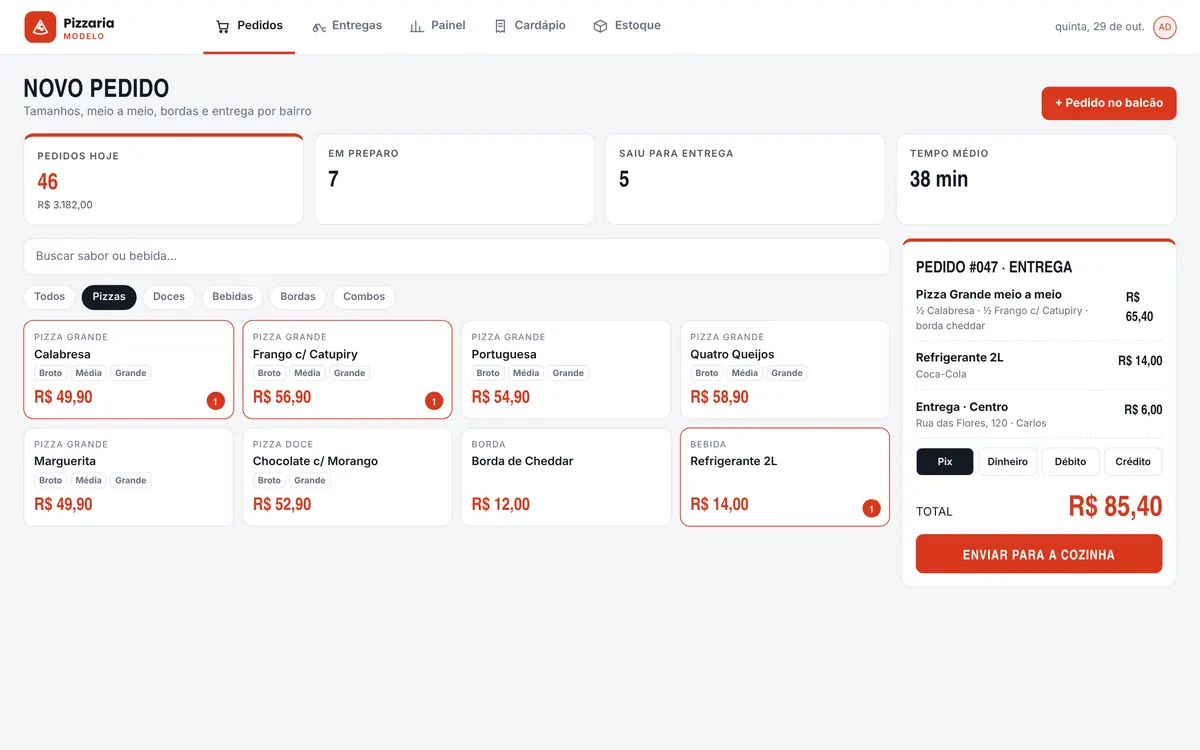Click the quantity badge on Frango c/ Catupiry
Screen dimensions: 1200x750
point(434,401)
